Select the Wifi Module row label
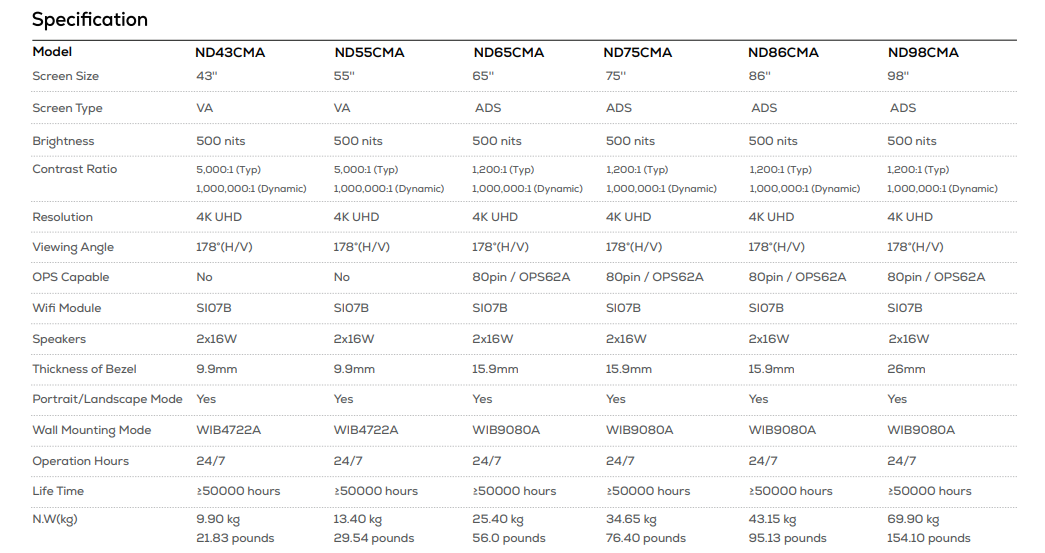The height and width of the screenshot is (553, 1045). (66, 308)
